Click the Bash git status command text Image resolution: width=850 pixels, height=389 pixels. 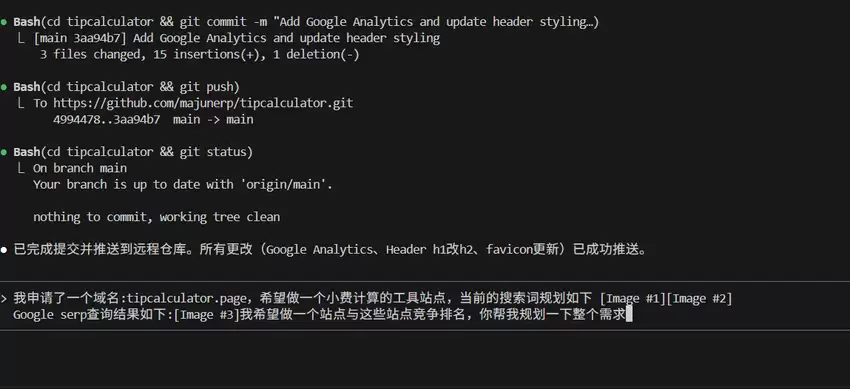point(133,152)
